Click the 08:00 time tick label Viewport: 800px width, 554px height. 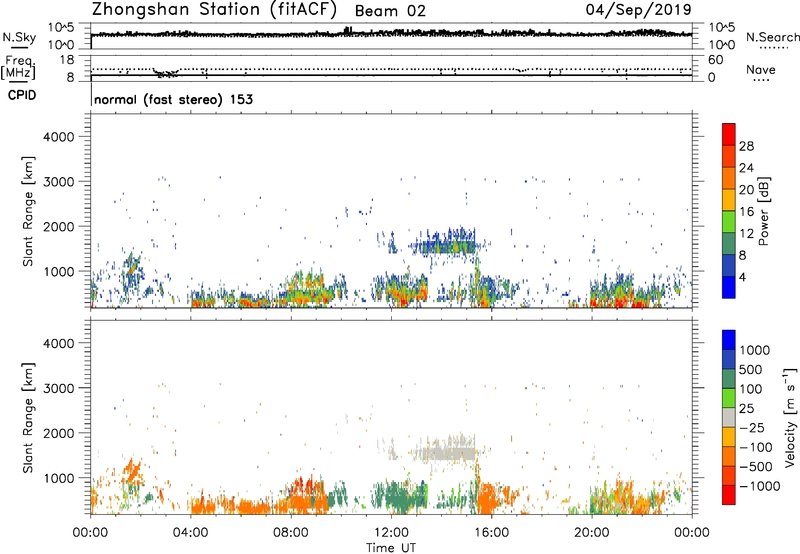[x=291, y=533]
